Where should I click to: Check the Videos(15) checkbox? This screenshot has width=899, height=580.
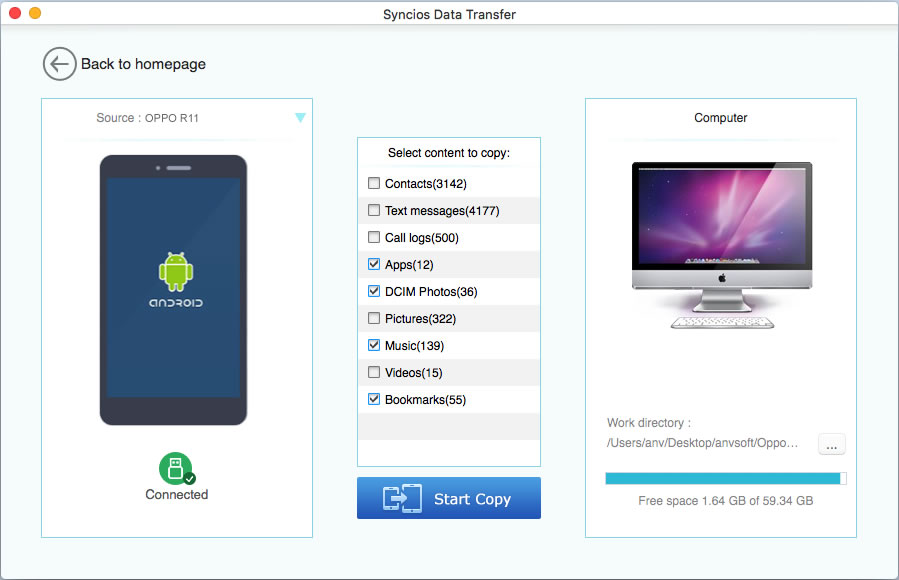(374, 373)
